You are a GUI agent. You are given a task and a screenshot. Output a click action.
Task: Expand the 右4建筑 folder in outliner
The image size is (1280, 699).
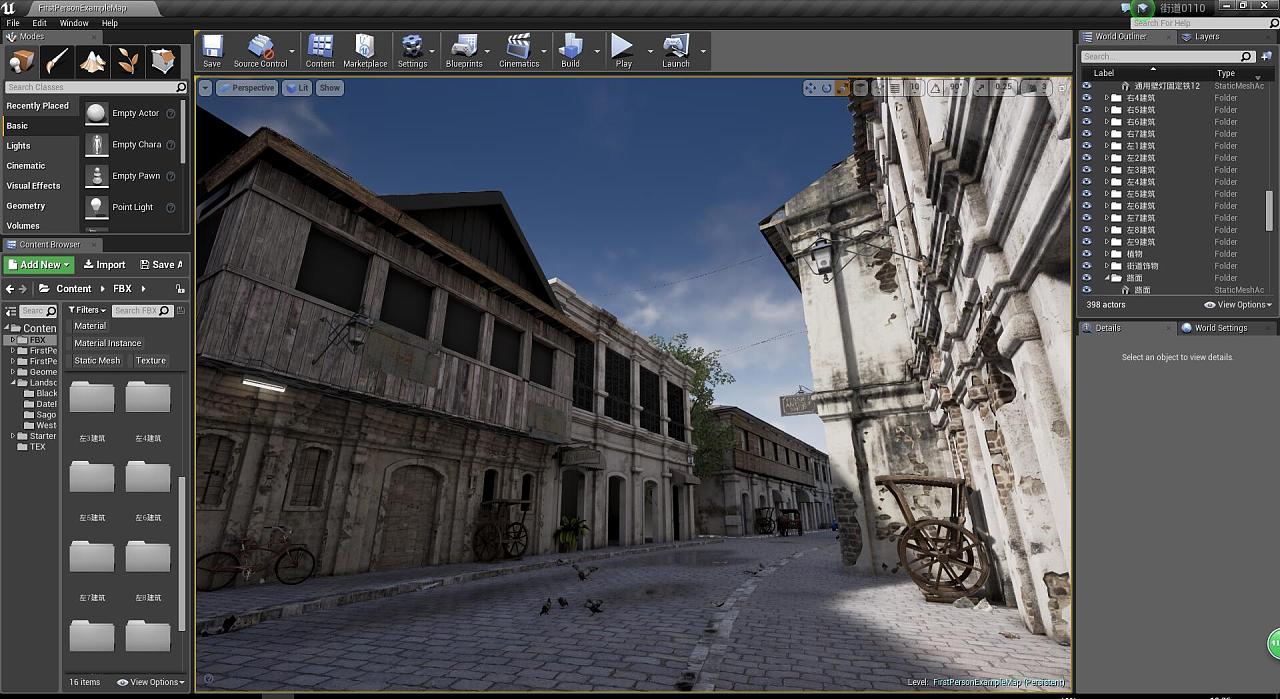(x=1107, y=98)
